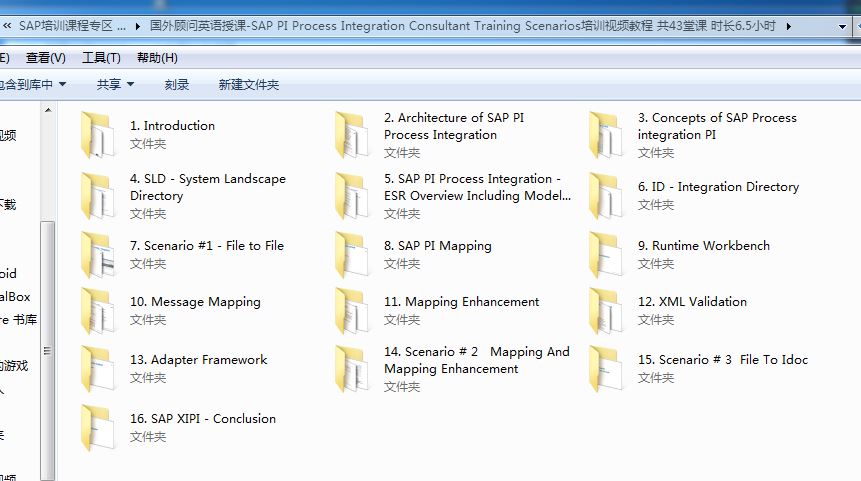Click the label '13. Adapter Framework'
The height and width of the screenshot is (481, 861).
(198, 360)
